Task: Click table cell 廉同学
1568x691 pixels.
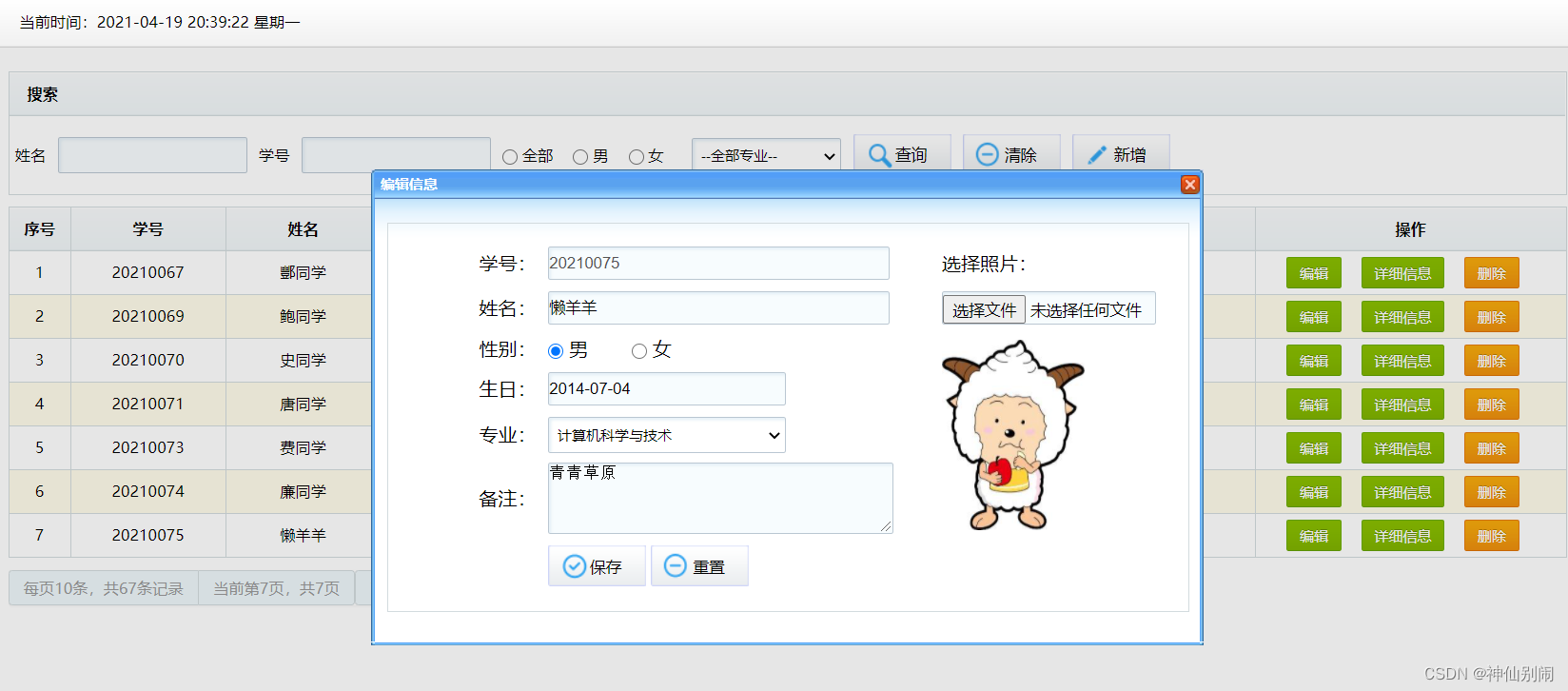Action: 303,491
